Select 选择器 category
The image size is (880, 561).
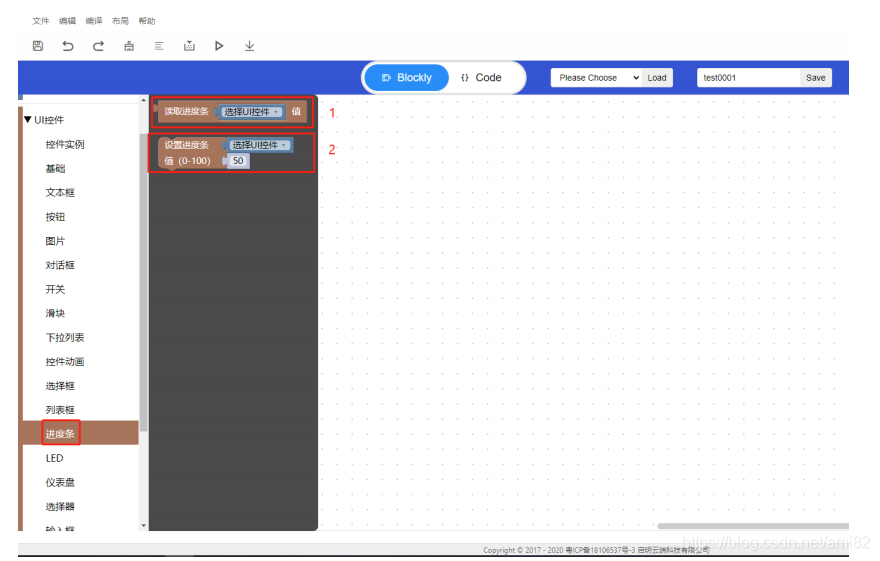click(59, 506)
